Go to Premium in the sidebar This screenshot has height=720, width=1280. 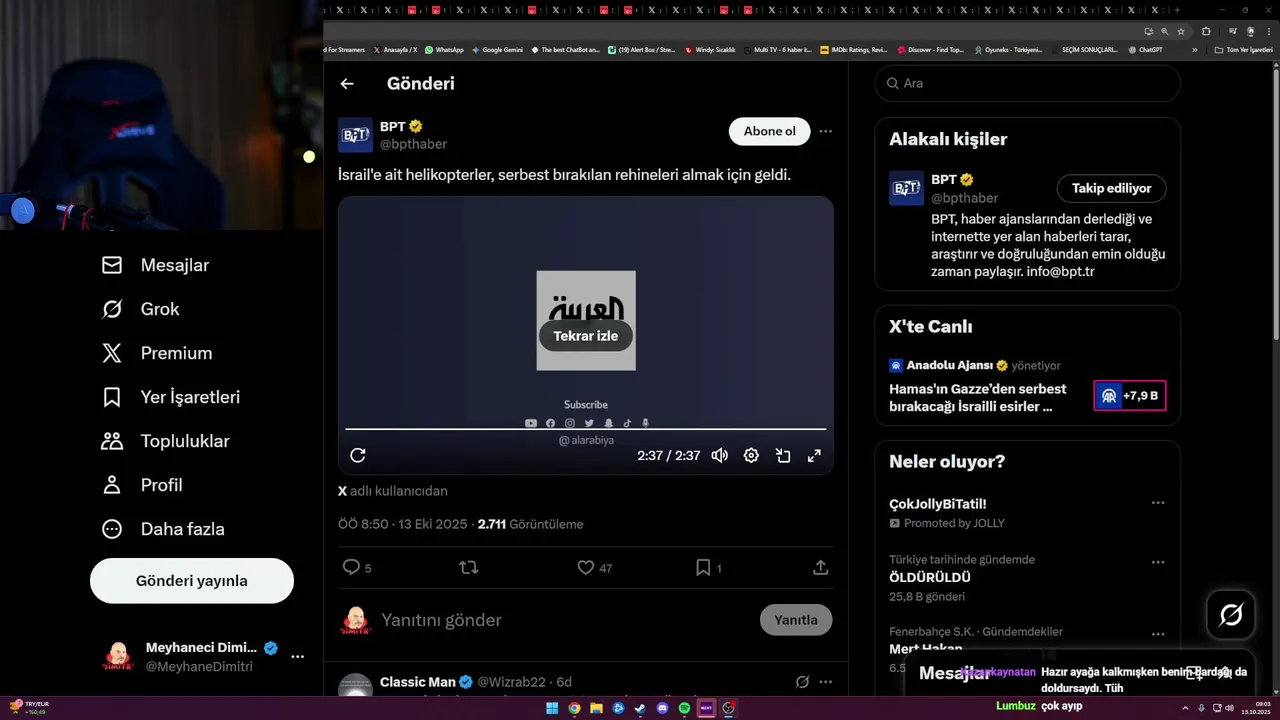click(x=157, y=353)
